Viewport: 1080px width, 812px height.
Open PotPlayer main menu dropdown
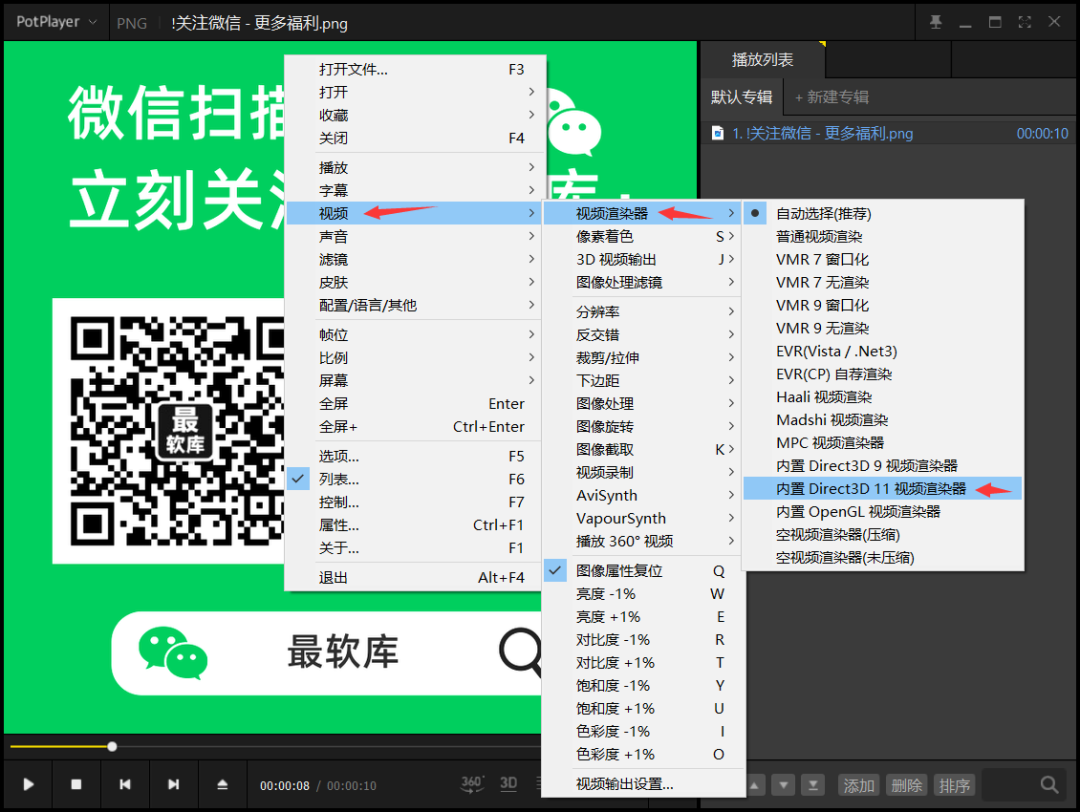coord(56,22)
